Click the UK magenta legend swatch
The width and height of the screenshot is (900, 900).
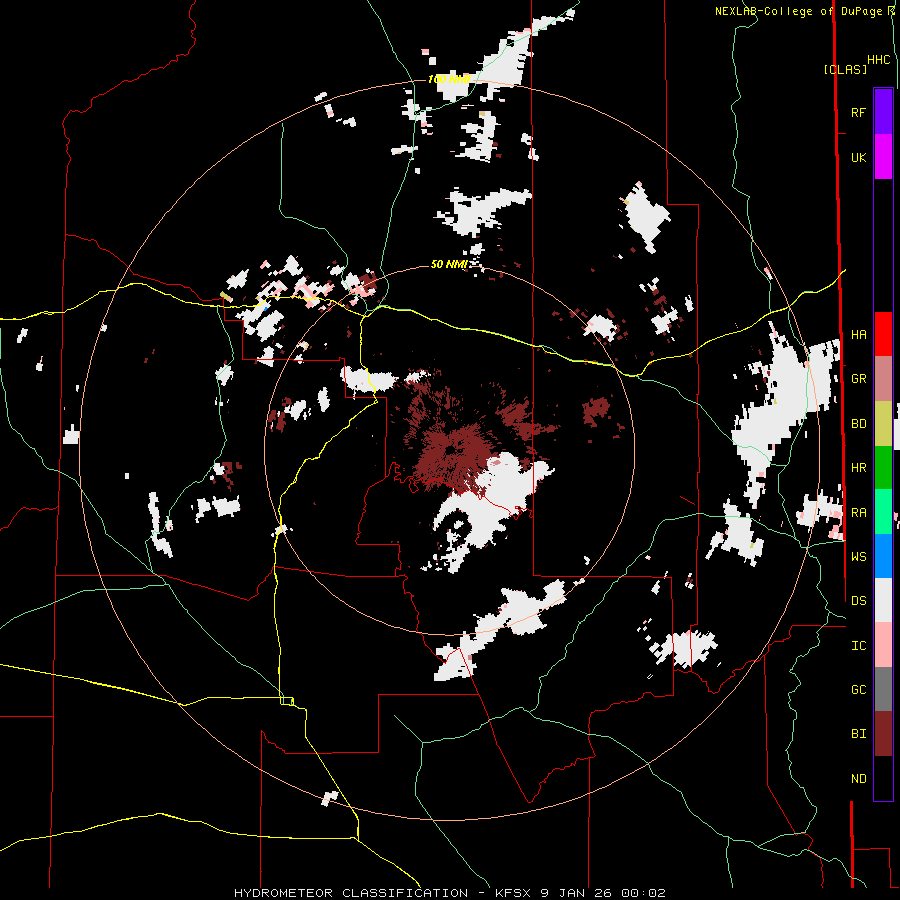[x=883, y=157]
